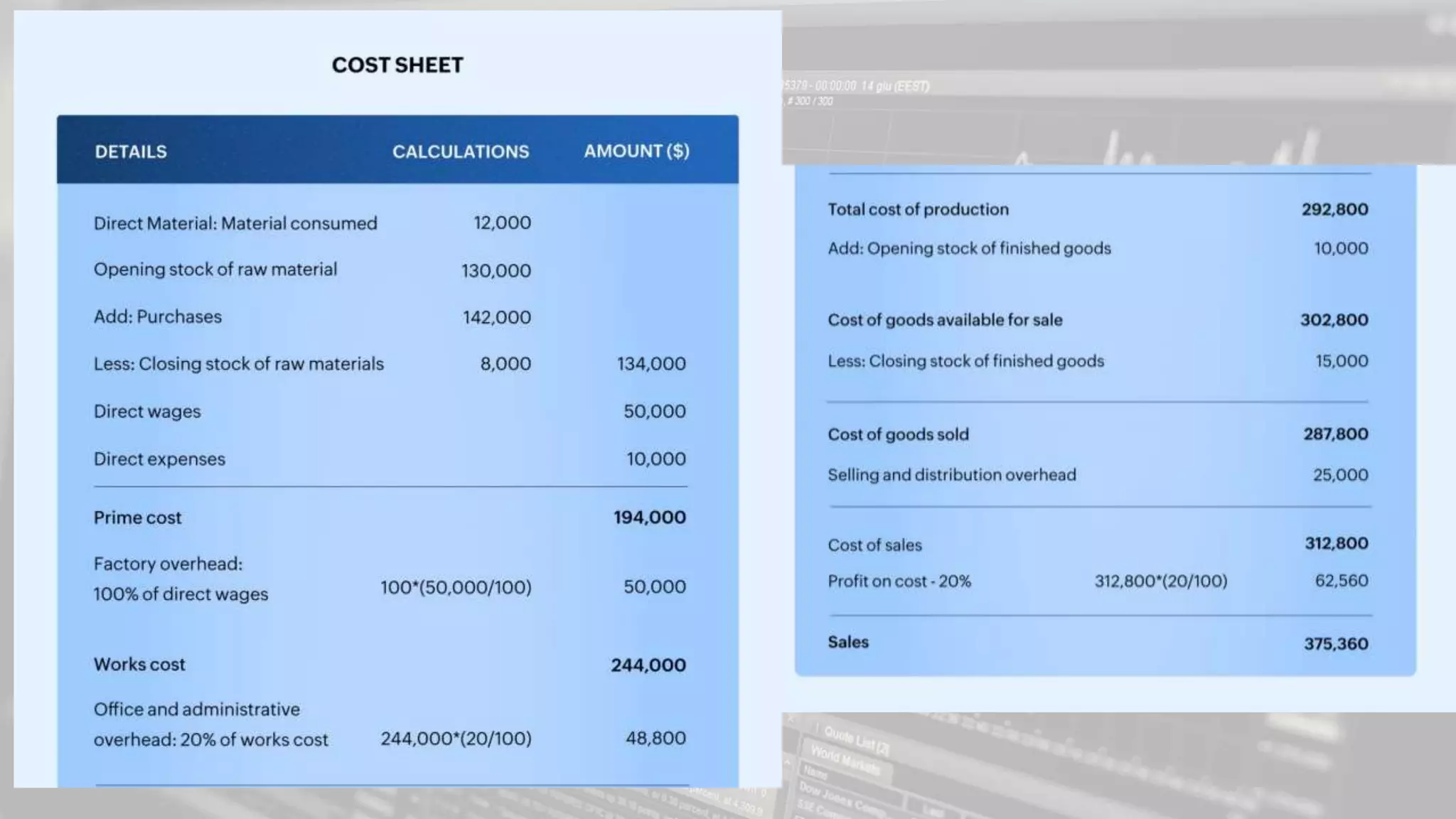Screen dimensions: 1456x819
Task: Click the 'Profit on cost - 20%' label
Action: (899, 582)
